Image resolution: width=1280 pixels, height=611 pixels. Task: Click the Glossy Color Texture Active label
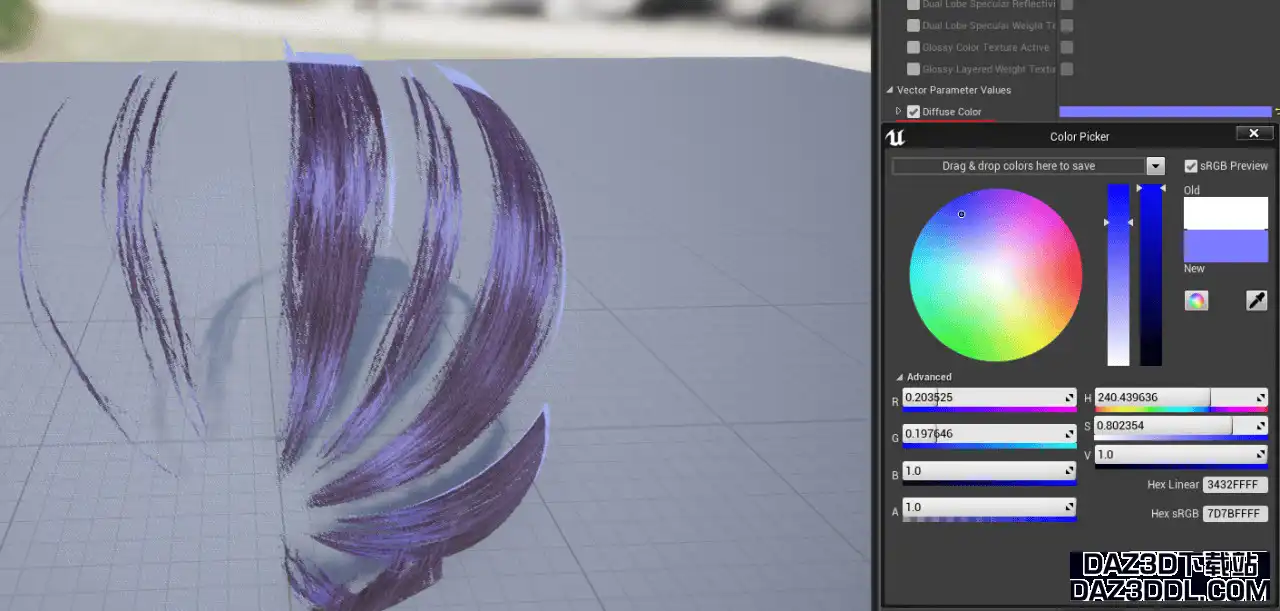[x=985, y=48]
